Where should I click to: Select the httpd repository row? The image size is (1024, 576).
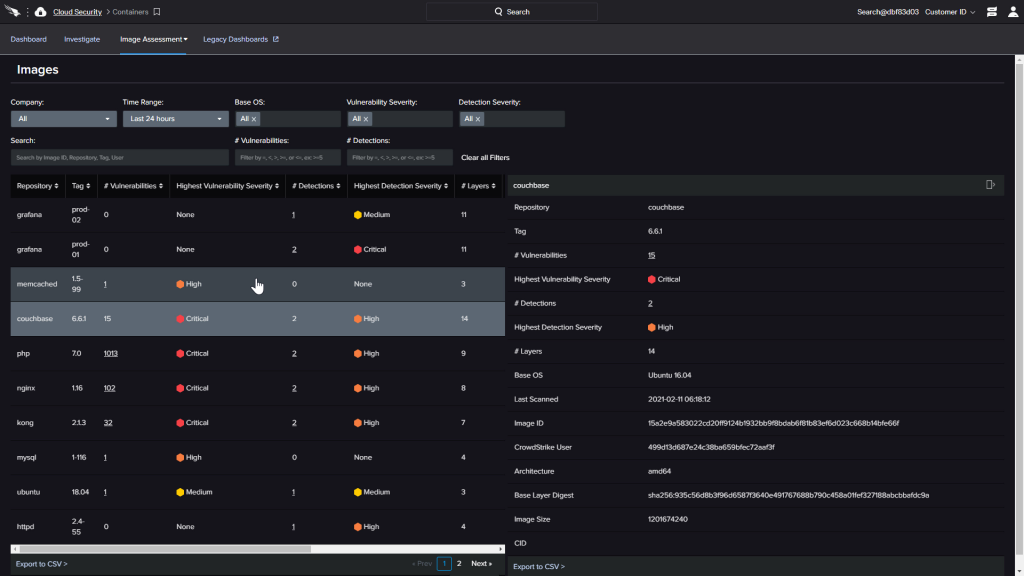tap(257, 526)
